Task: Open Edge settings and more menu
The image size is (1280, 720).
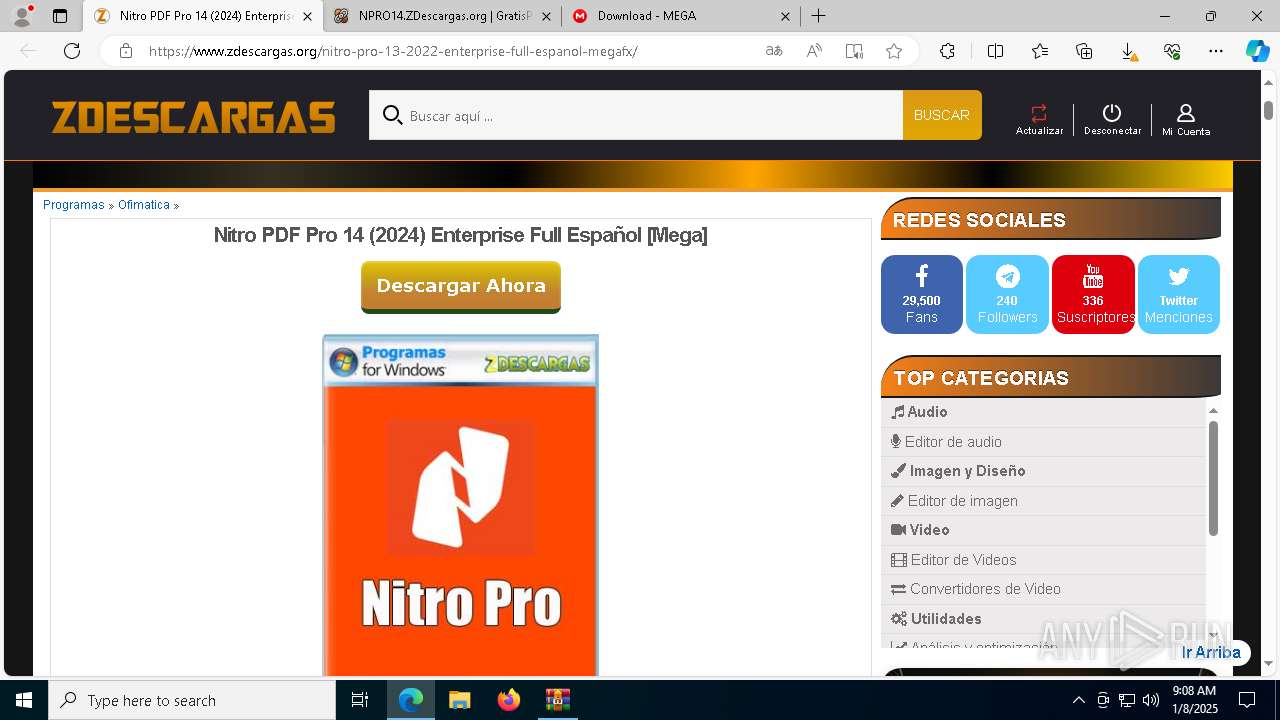Action: tap(1216, 51)
